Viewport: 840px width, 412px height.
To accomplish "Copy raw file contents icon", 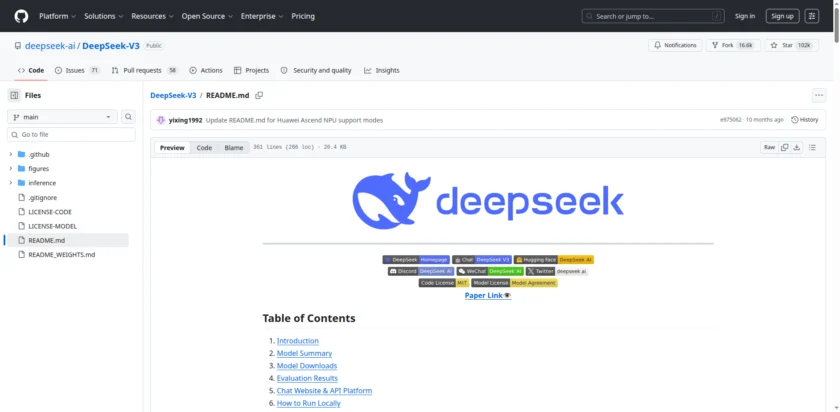I will (784, 147).
